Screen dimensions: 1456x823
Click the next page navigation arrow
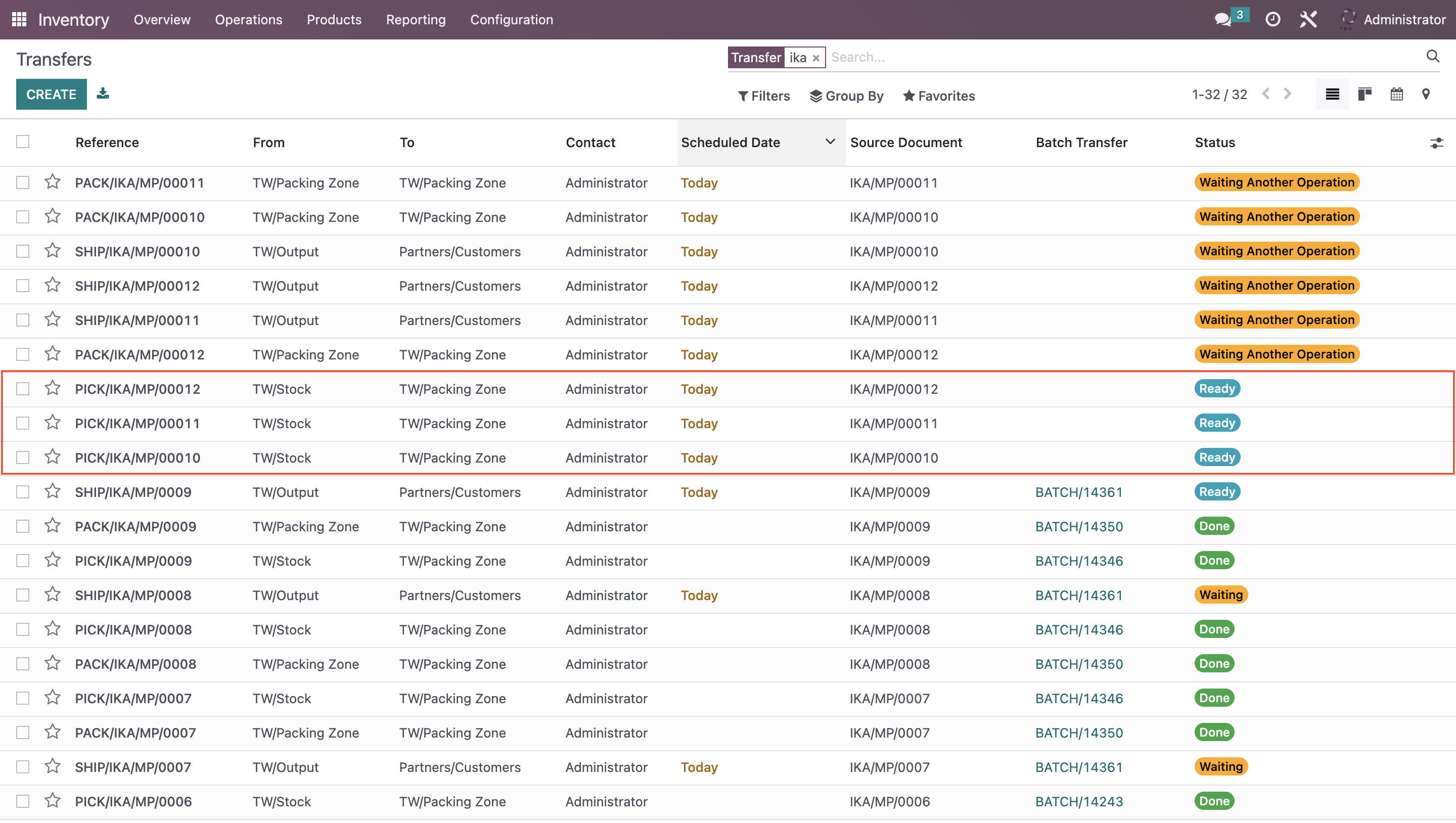pos(1289,95)
